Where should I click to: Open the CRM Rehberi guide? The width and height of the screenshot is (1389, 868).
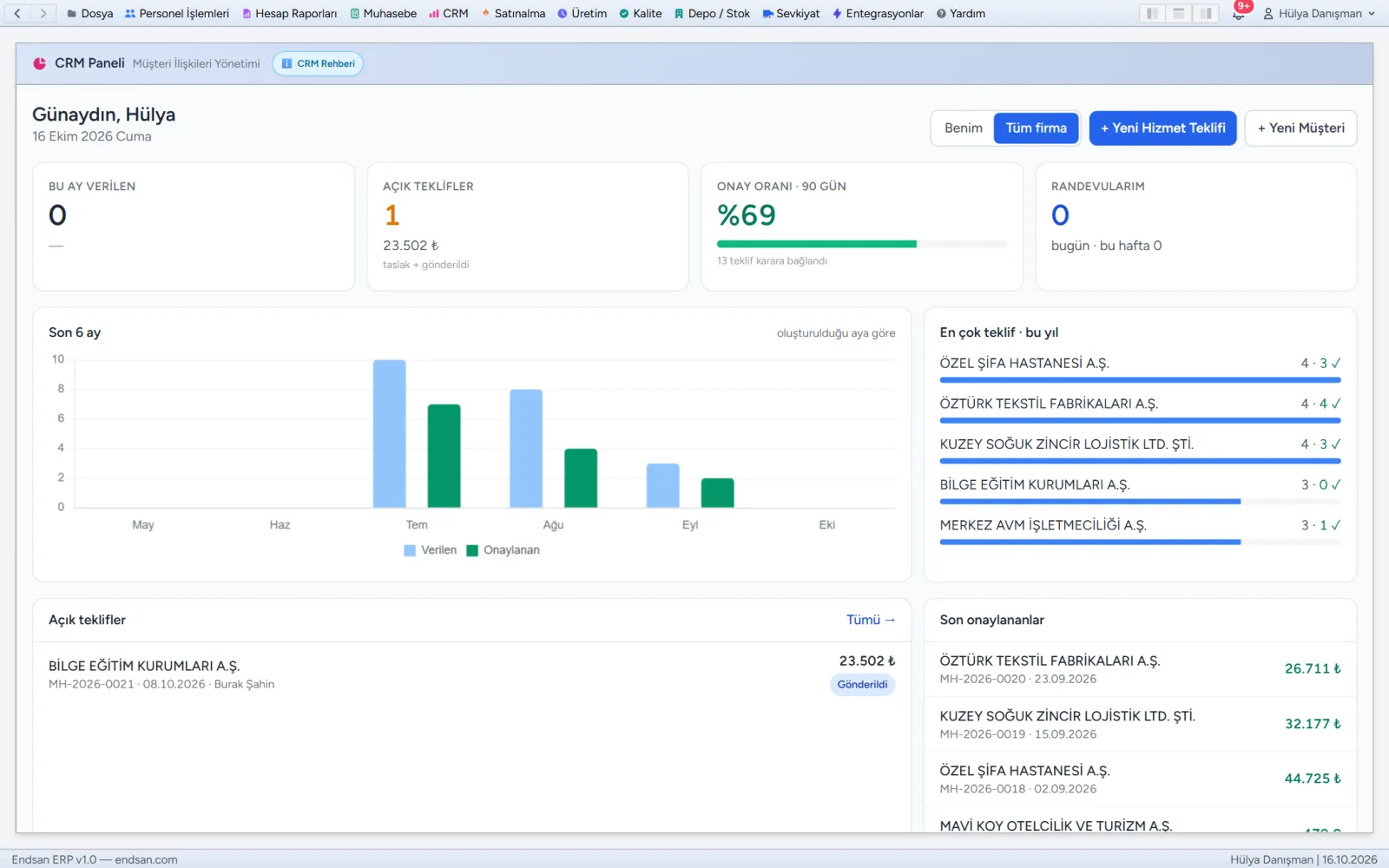(318, 63)
